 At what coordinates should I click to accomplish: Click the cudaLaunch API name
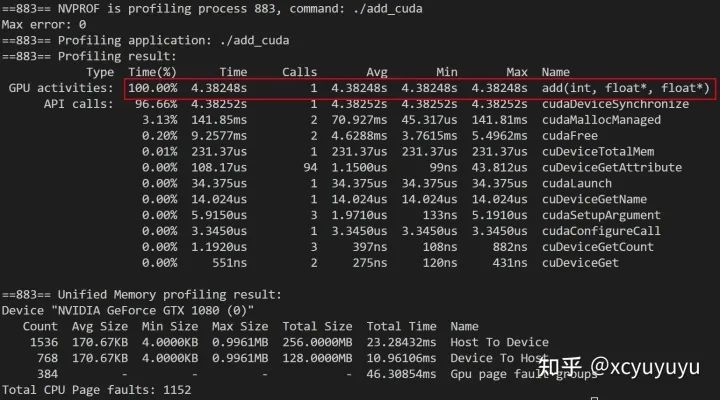tap(577, 183)
